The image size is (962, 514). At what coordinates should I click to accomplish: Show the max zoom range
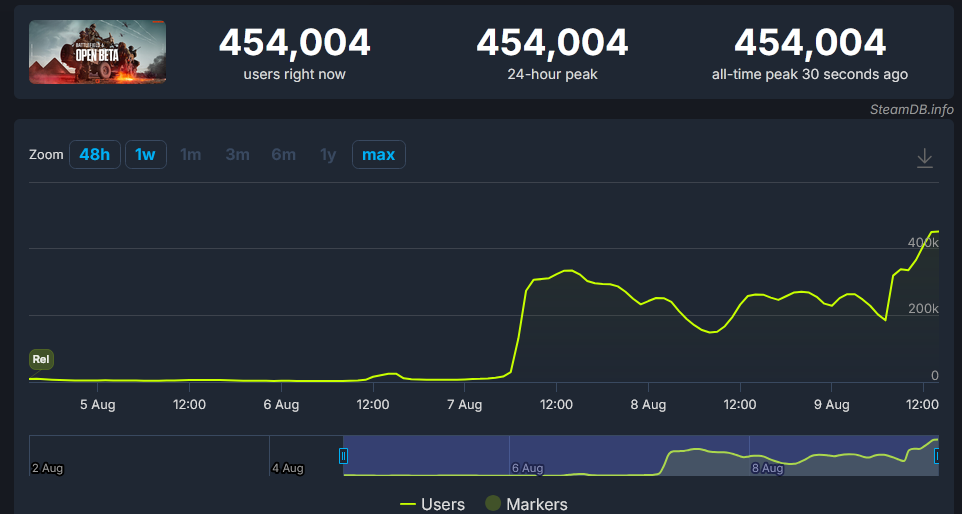[378, 155]
